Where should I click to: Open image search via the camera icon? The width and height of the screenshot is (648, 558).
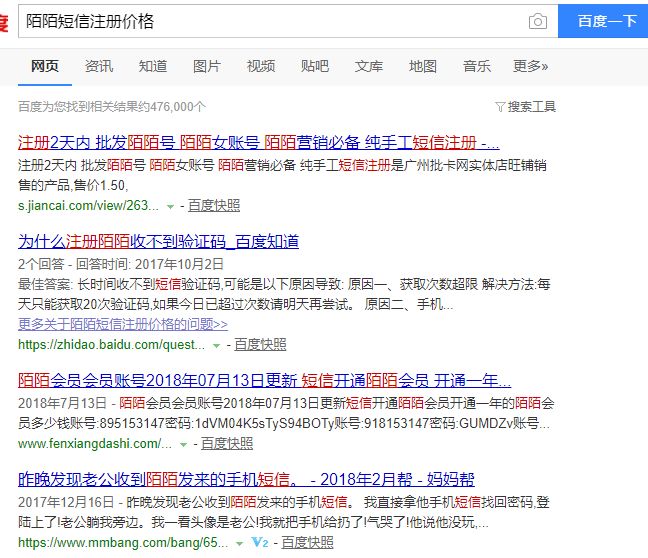coord(538,21)
